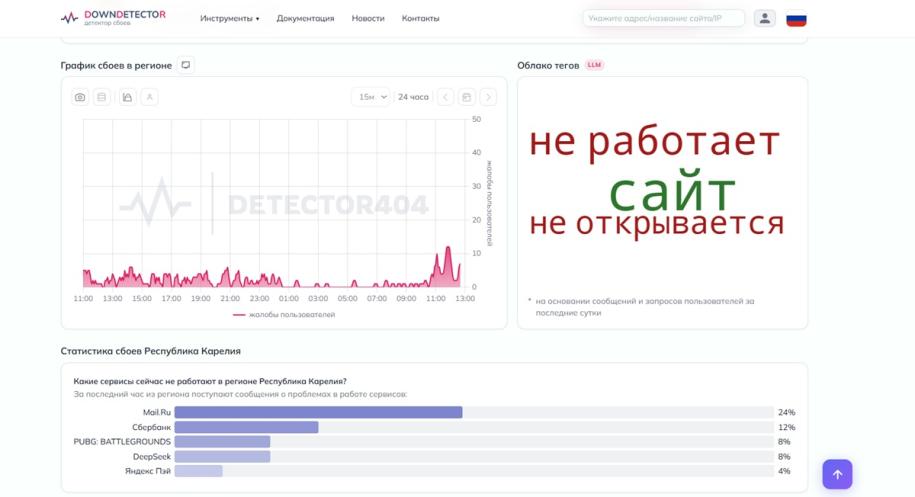Click the 24% value for Mail.Ru
Viewport: 915px width, 497px height.
coord(786,412)
